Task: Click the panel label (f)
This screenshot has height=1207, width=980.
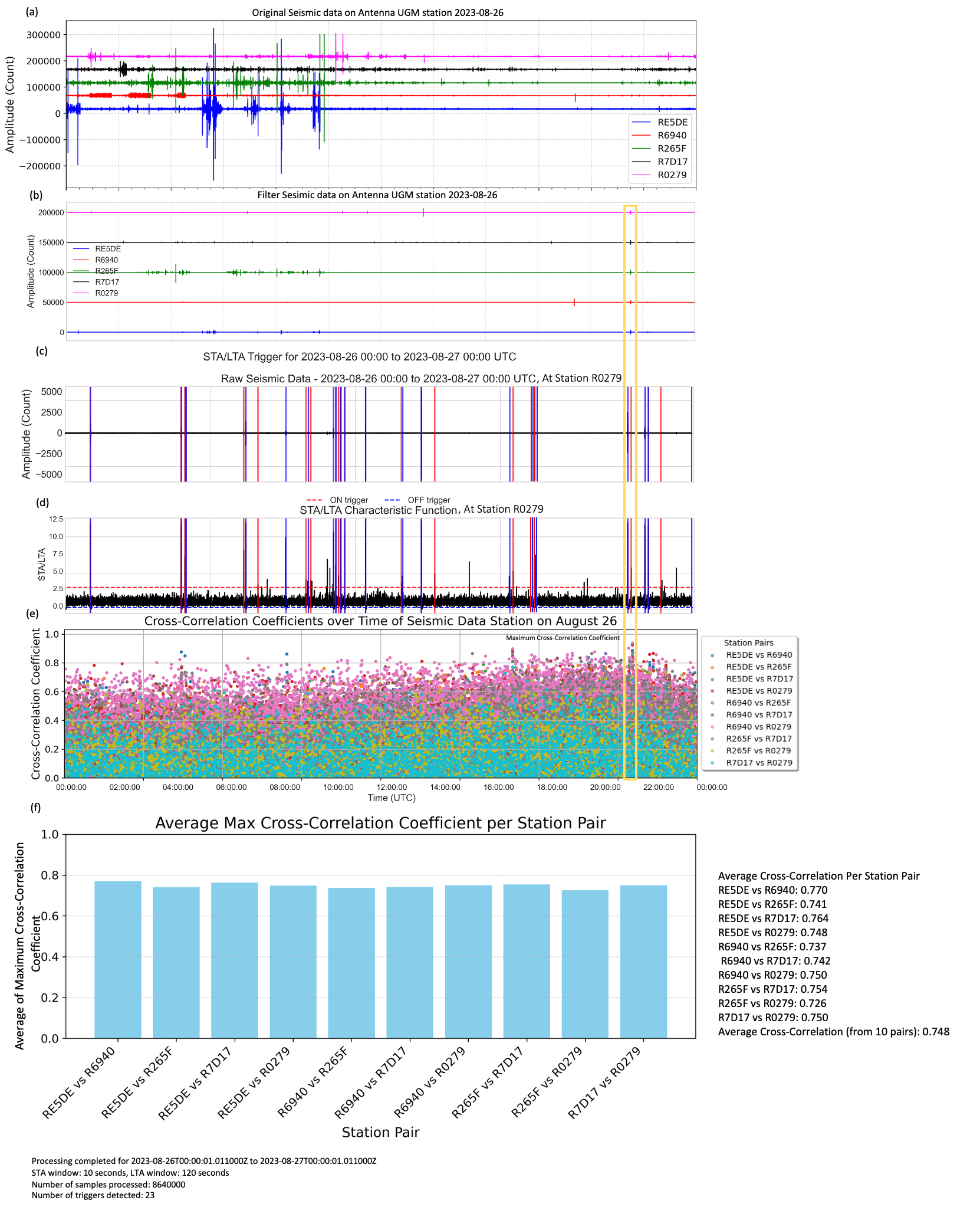Action: click(36, 807)
